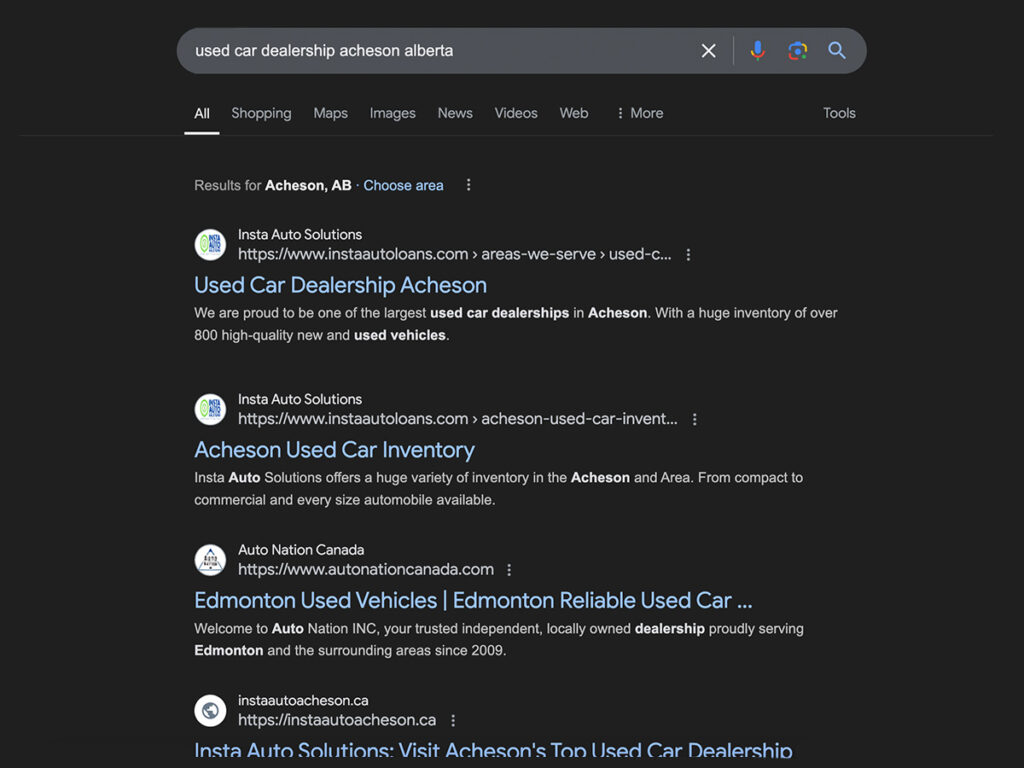Expand the More search categories menu

(639, 113)
